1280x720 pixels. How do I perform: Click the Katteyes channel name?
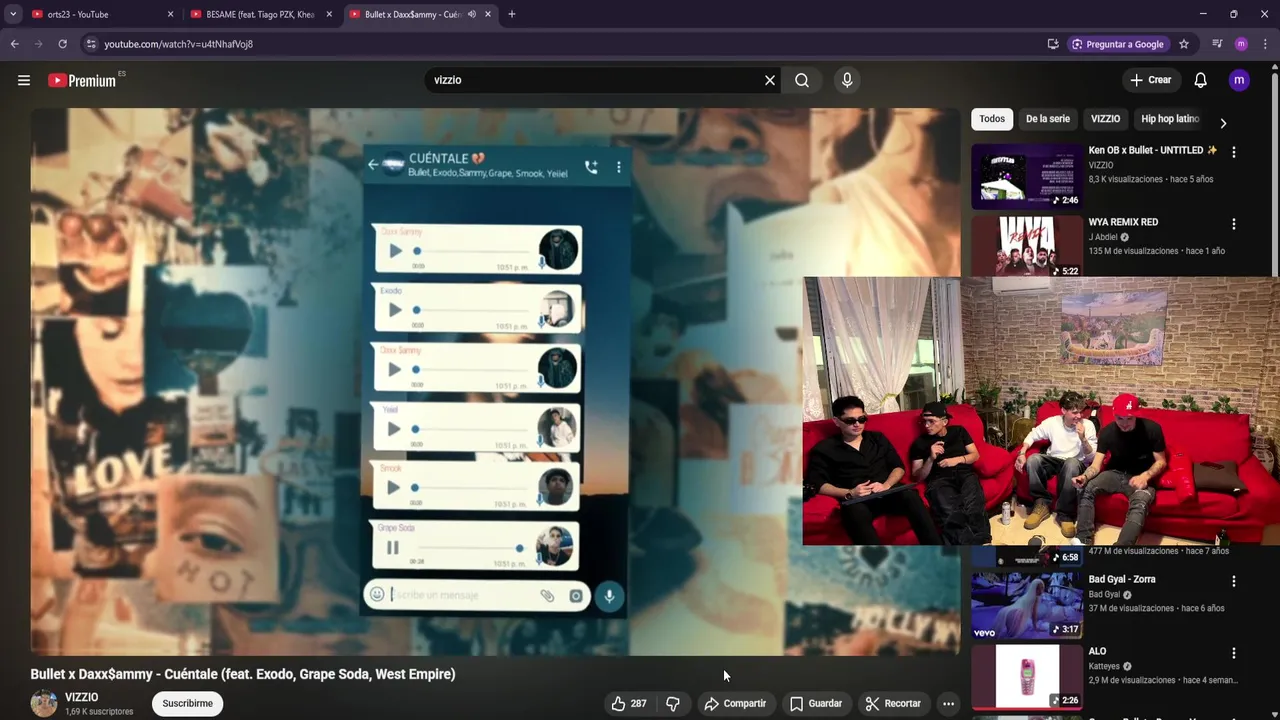(1104, 666)
